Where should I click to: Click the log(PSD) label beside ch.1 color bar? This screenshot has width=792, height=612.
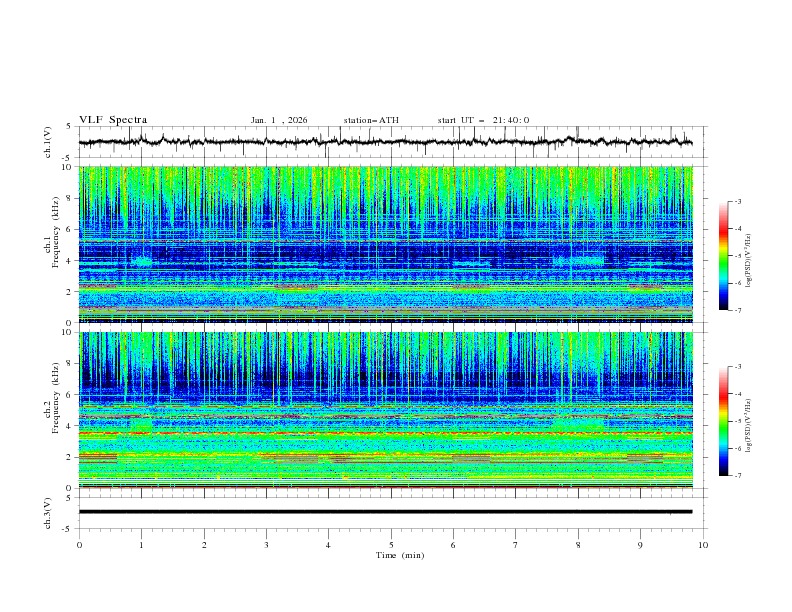pyautogui.click(x=749, y=260)
